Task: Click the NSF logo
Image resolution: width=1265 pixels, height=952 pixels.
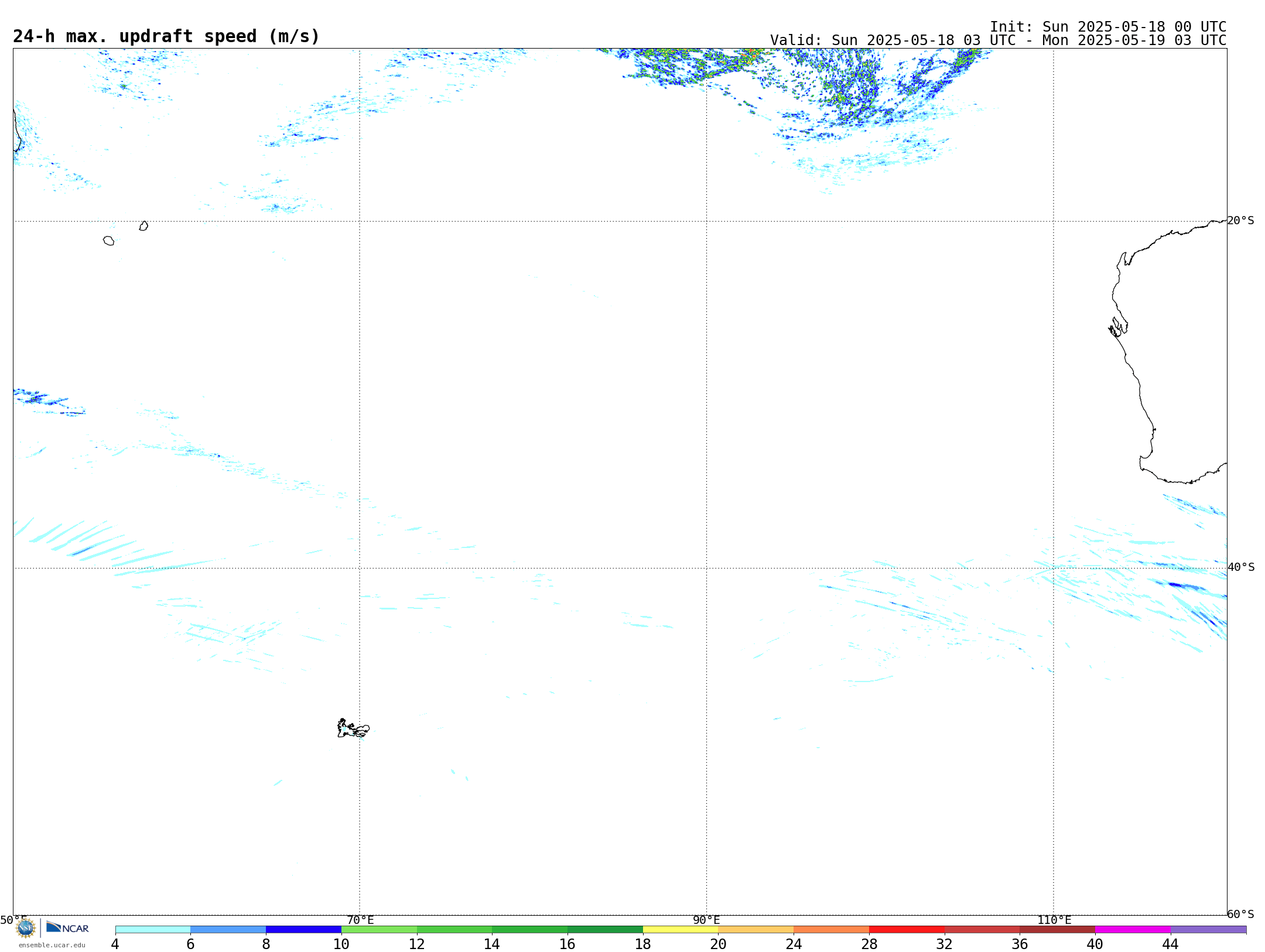Action: (26, 928)
